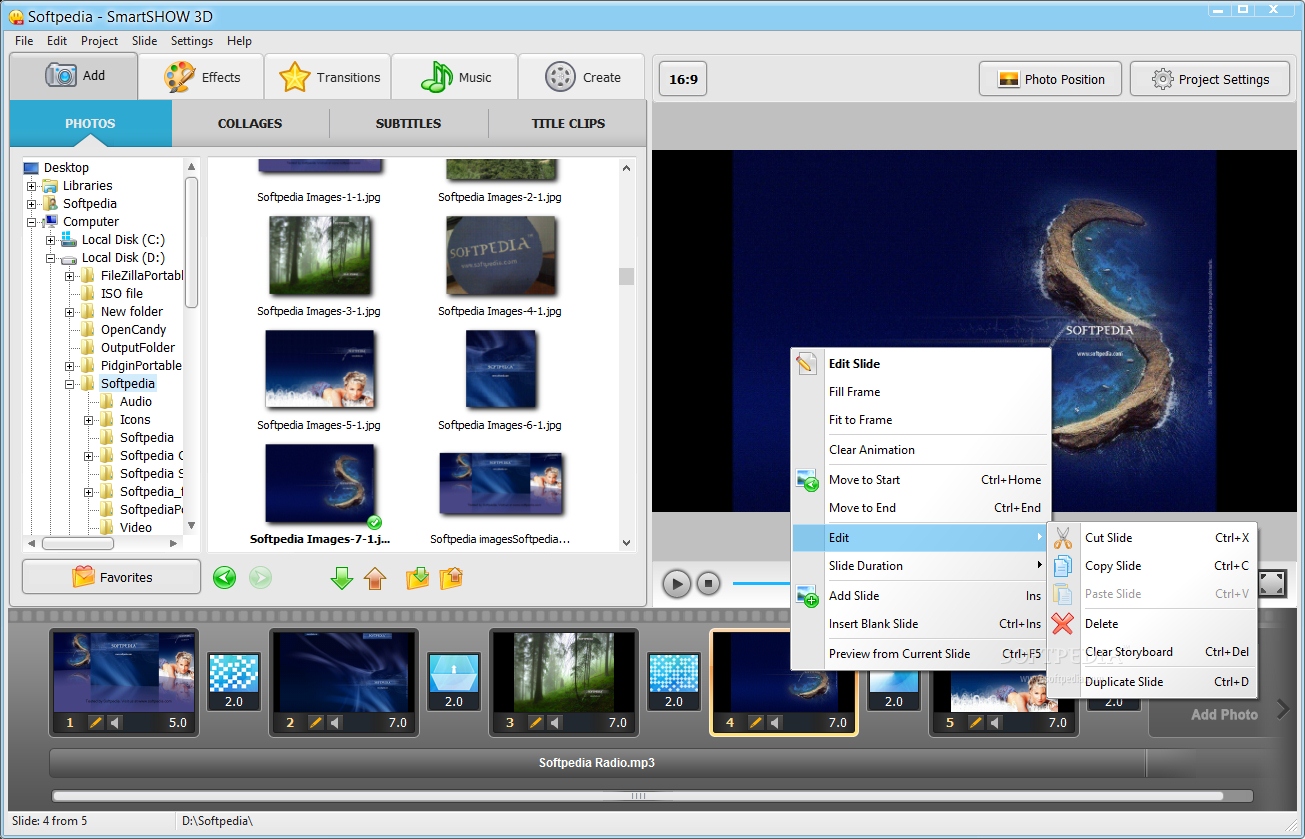Open the Help menu
This screenshot has width=1305, height=839.
[239, 41]
